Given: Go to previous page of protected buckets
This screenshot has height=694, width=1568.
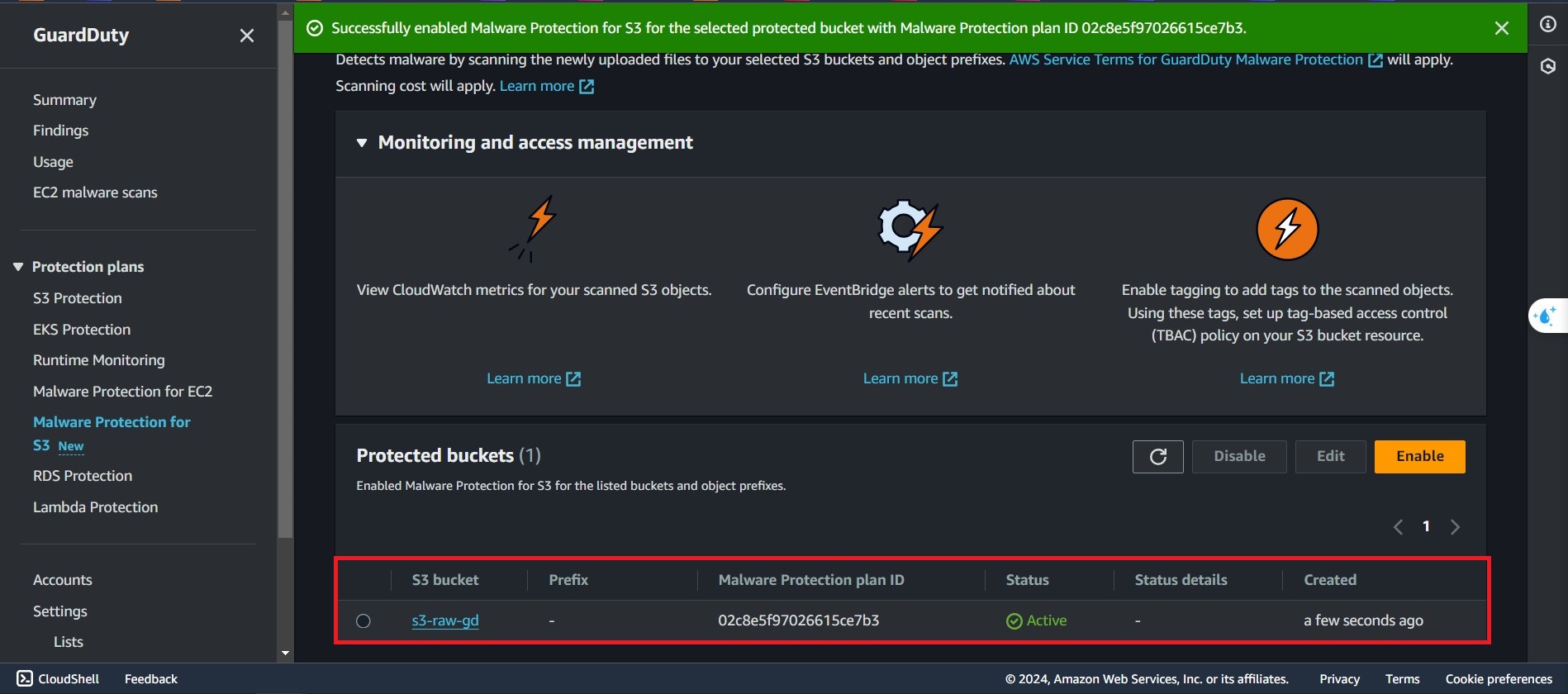Looking at the screenshot, I should (x=1398, y=527).
